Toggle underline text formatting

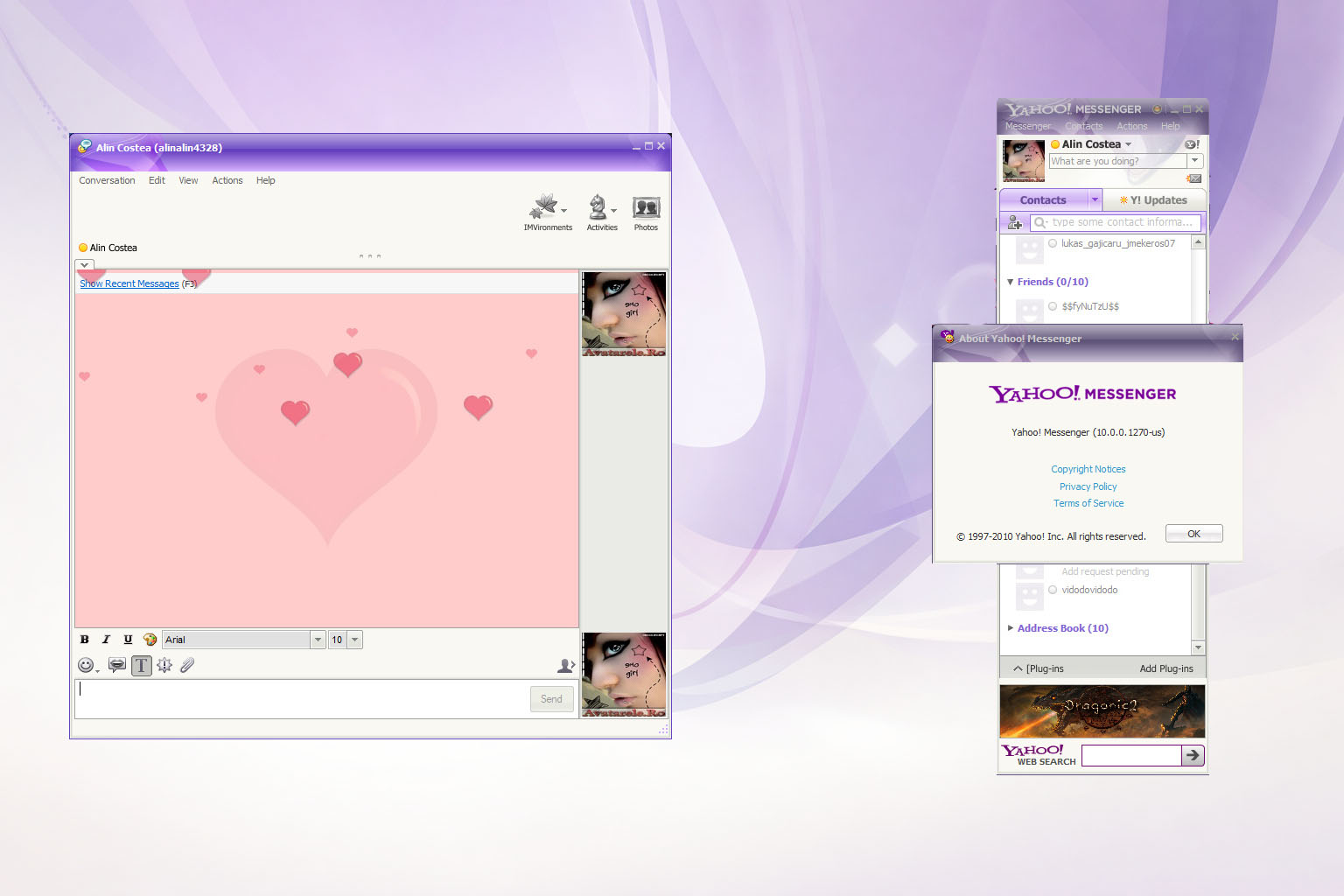click(x=128, y=640)
